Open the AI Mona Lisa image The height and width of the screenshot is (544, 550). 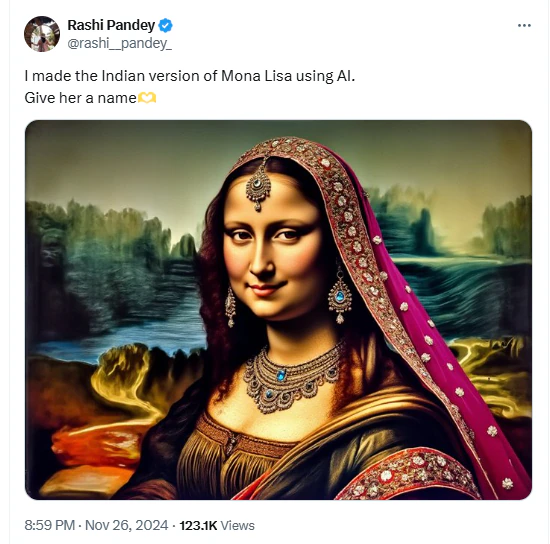(x=279, y=310)
